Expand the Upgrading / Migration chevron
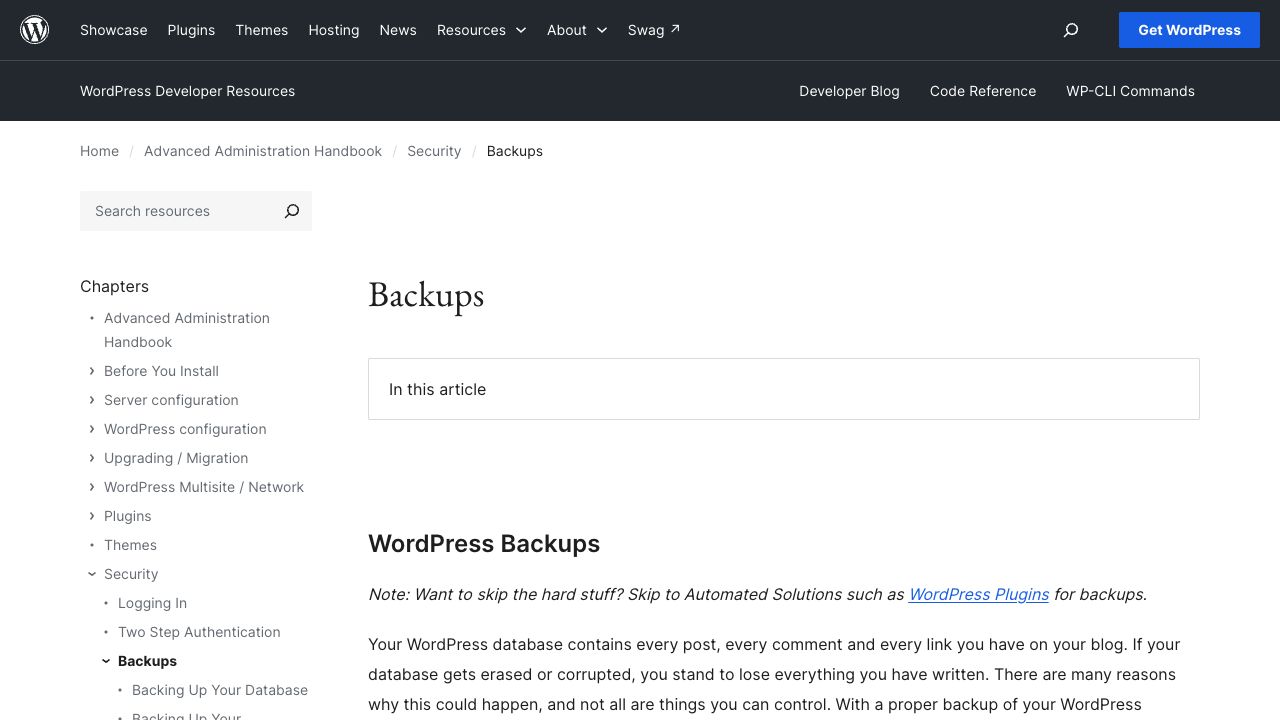1280x720 pixels. [x=92, y=458]
